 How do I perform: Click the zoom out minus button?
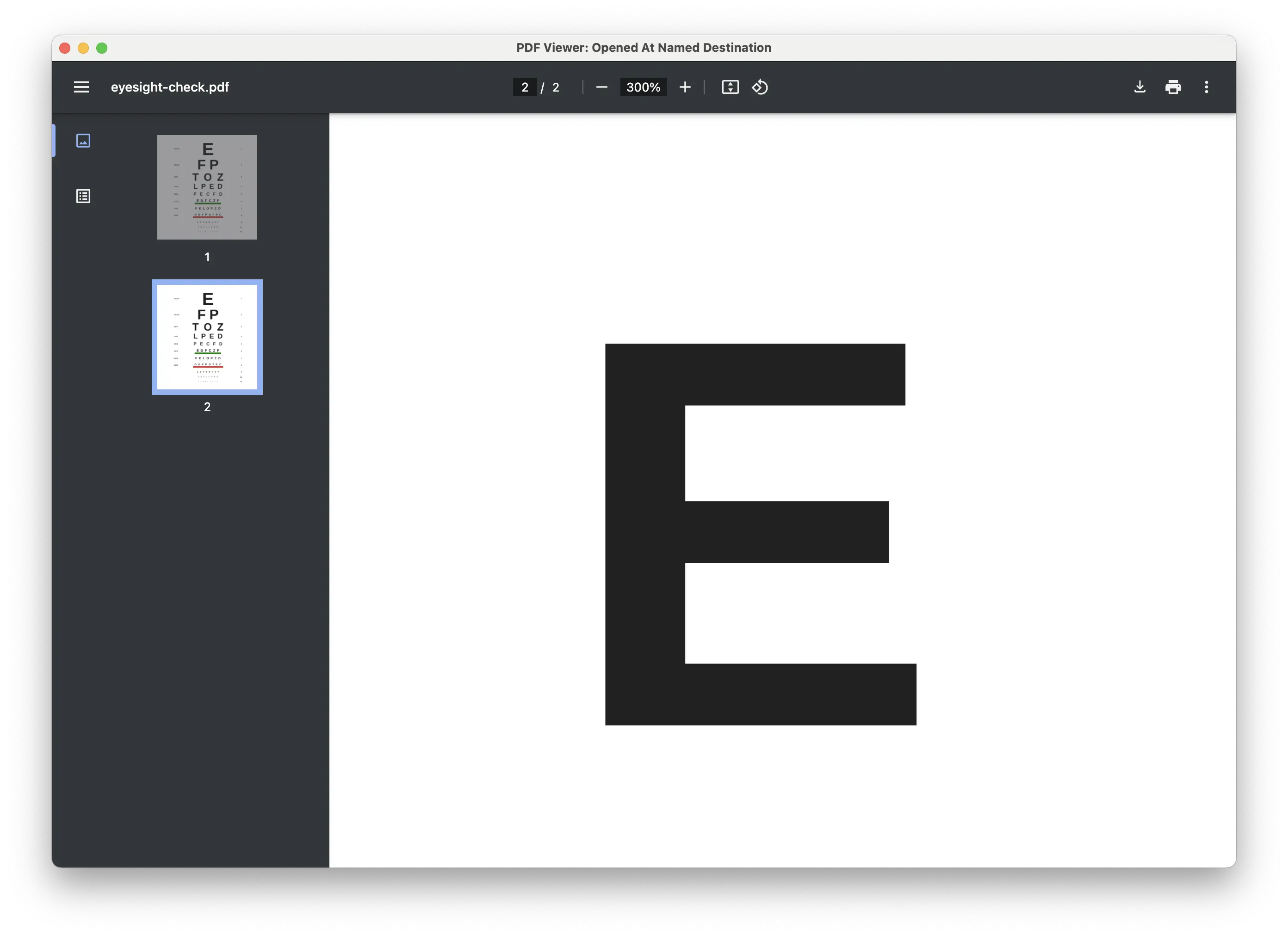(x=602, y=87)
